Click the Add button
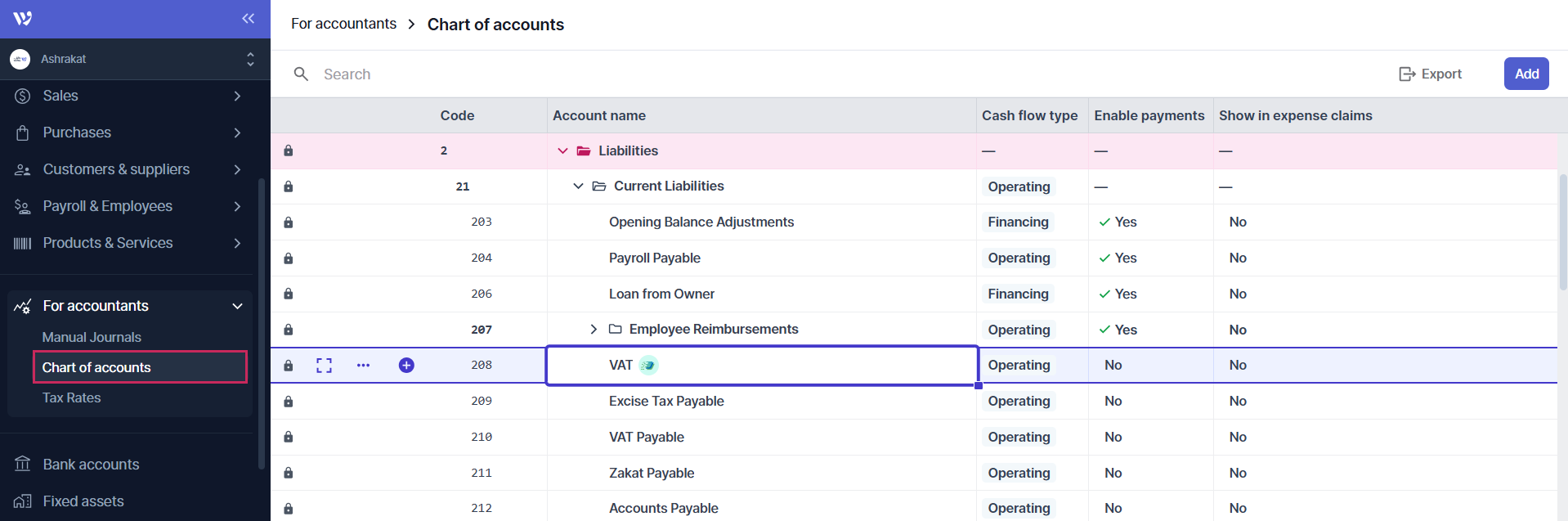The width and height of the screenshot is (1568, 521). (1525, 74)
